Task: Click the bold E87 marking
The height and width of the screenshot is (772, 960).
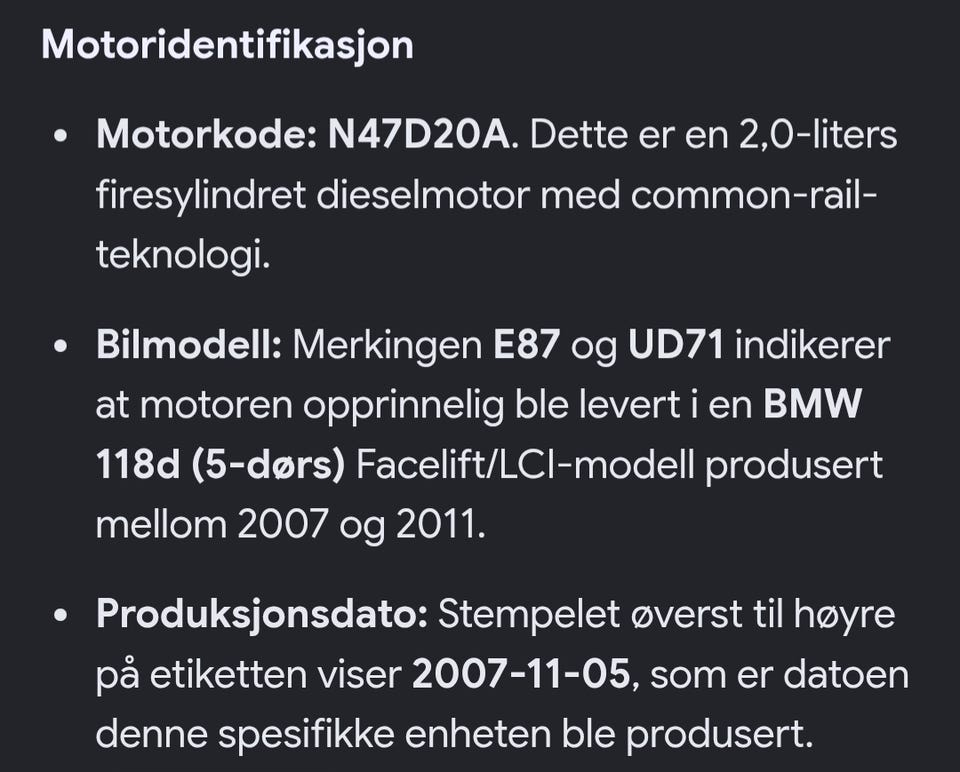Action: coord(526,345)
